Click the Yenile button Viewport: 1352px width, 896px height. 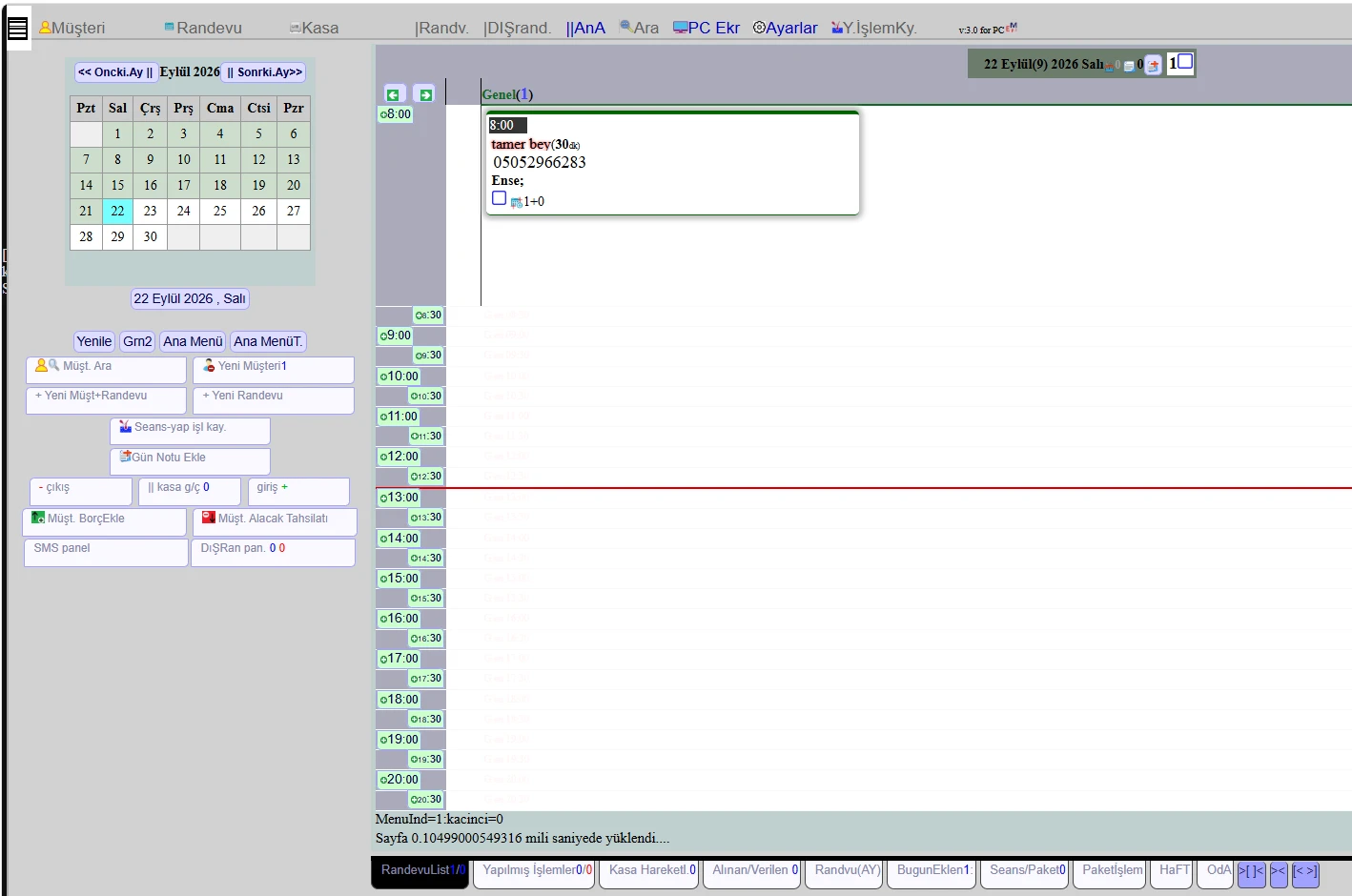(x=94, y=341)
